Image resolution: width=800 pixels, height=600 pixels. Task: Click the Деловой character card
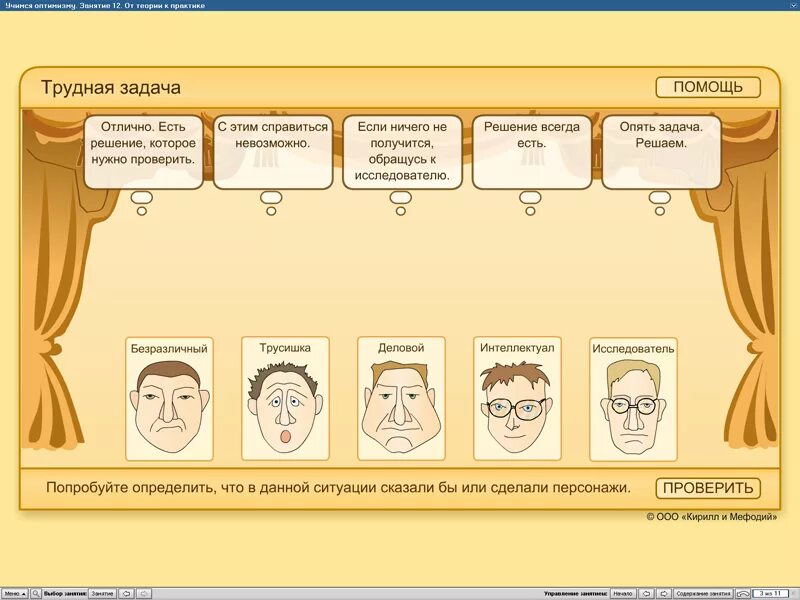(x=401, y=398)
